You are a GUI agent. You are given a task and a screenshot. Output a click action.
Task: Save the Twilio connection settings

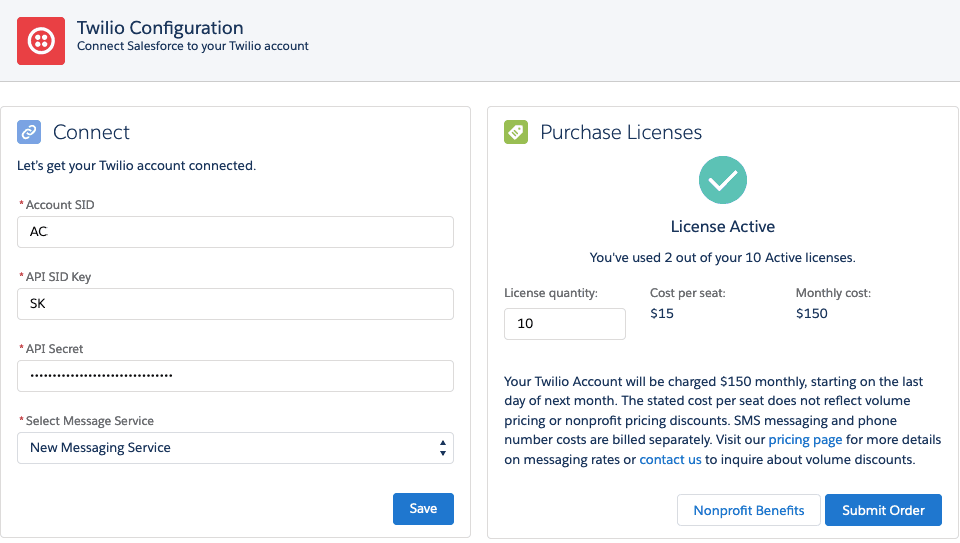423,509
